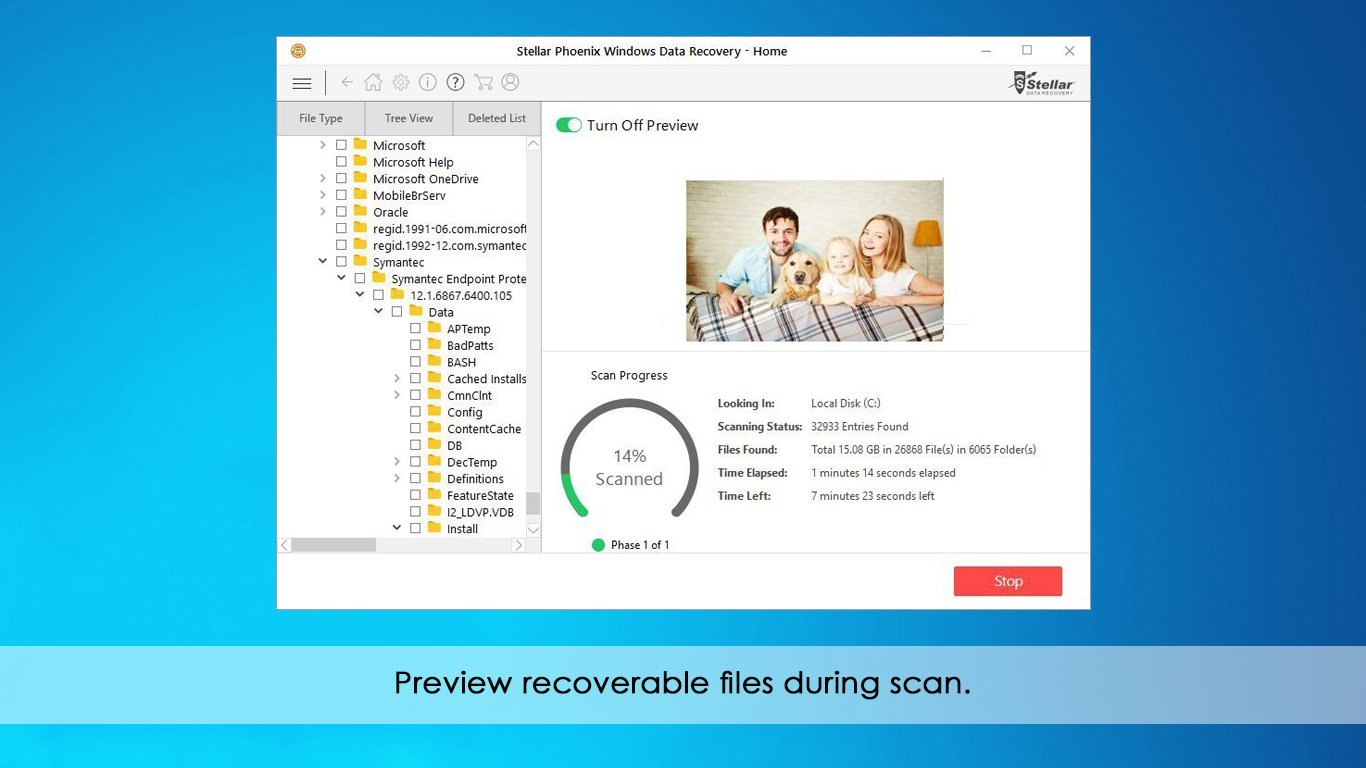Click the vertical tree scrollbar thumb
The height and width of the screenshot is (768, 1366).
(533, 503)
